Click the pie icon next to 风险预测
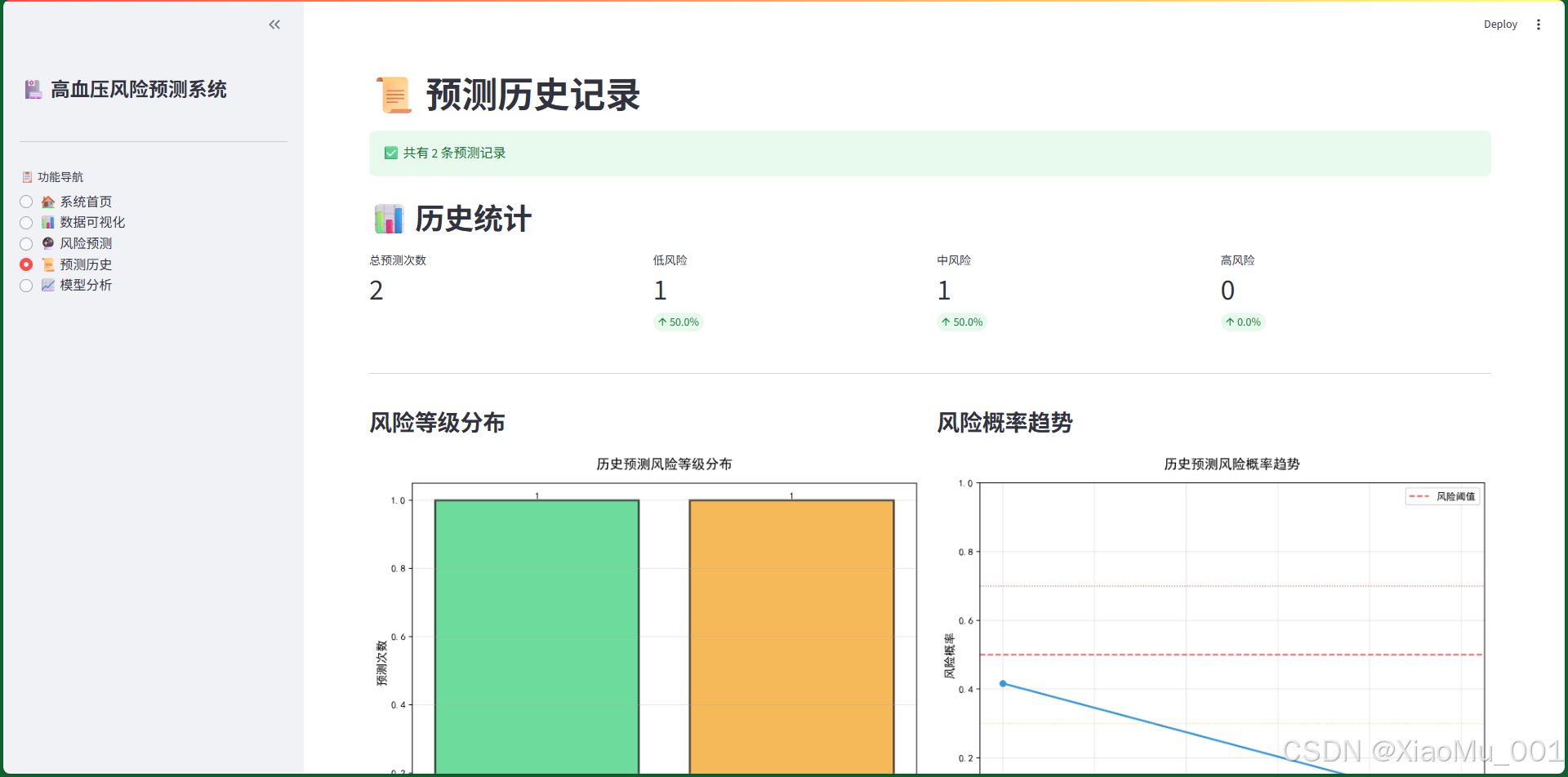This screenshot has height=777, width=1568. tap(47, 243)
